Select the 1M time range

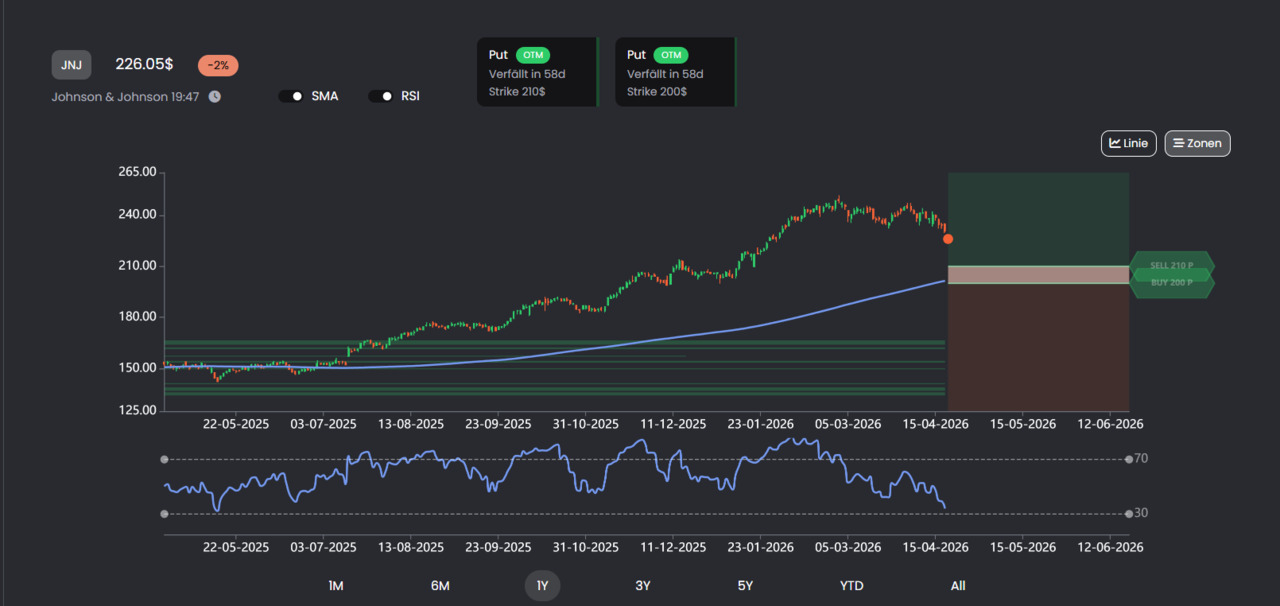[336, 586]
